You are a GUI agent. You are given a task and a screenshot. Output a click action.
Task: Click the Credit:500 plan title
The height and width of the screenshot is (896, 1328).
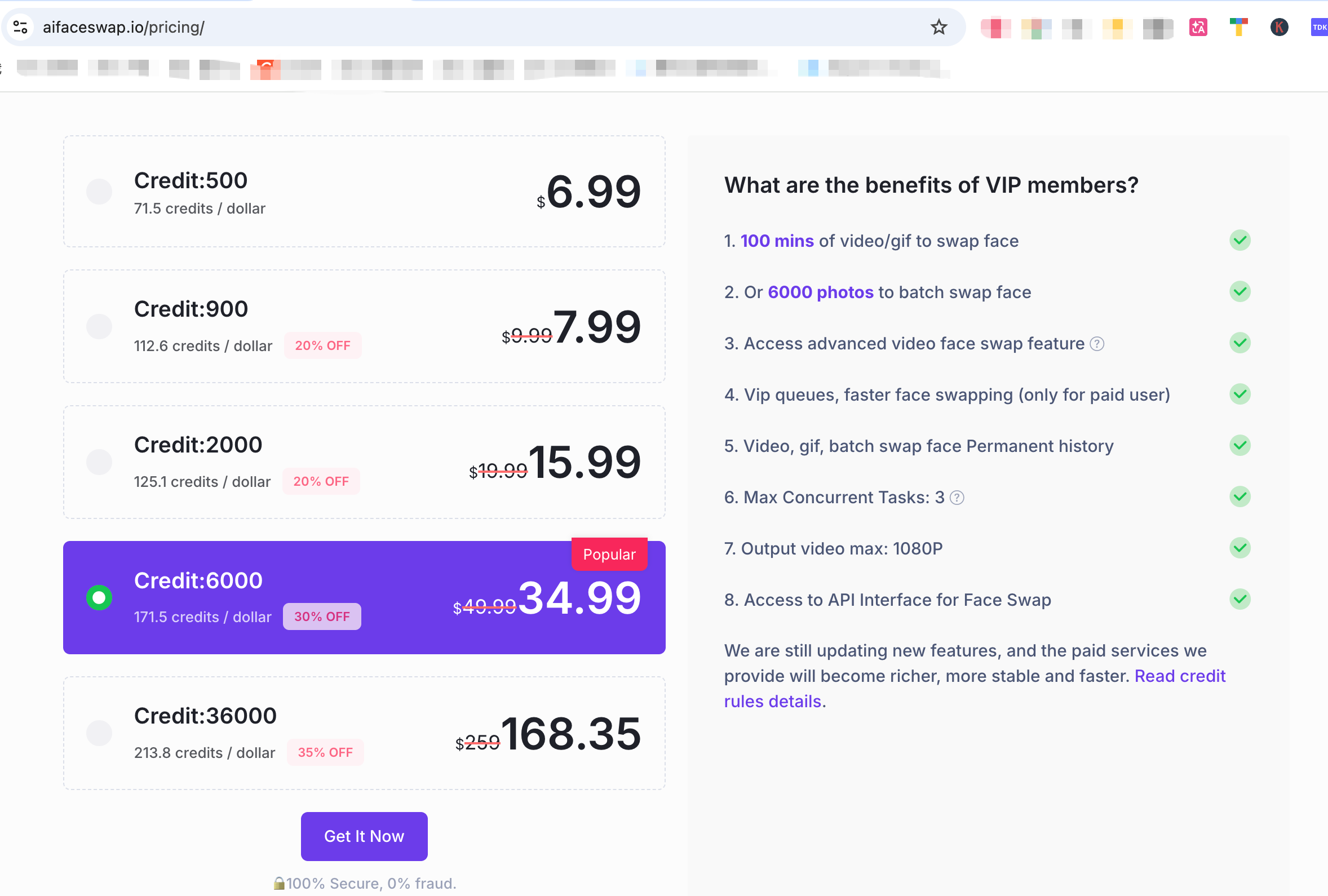click(191, 180)
